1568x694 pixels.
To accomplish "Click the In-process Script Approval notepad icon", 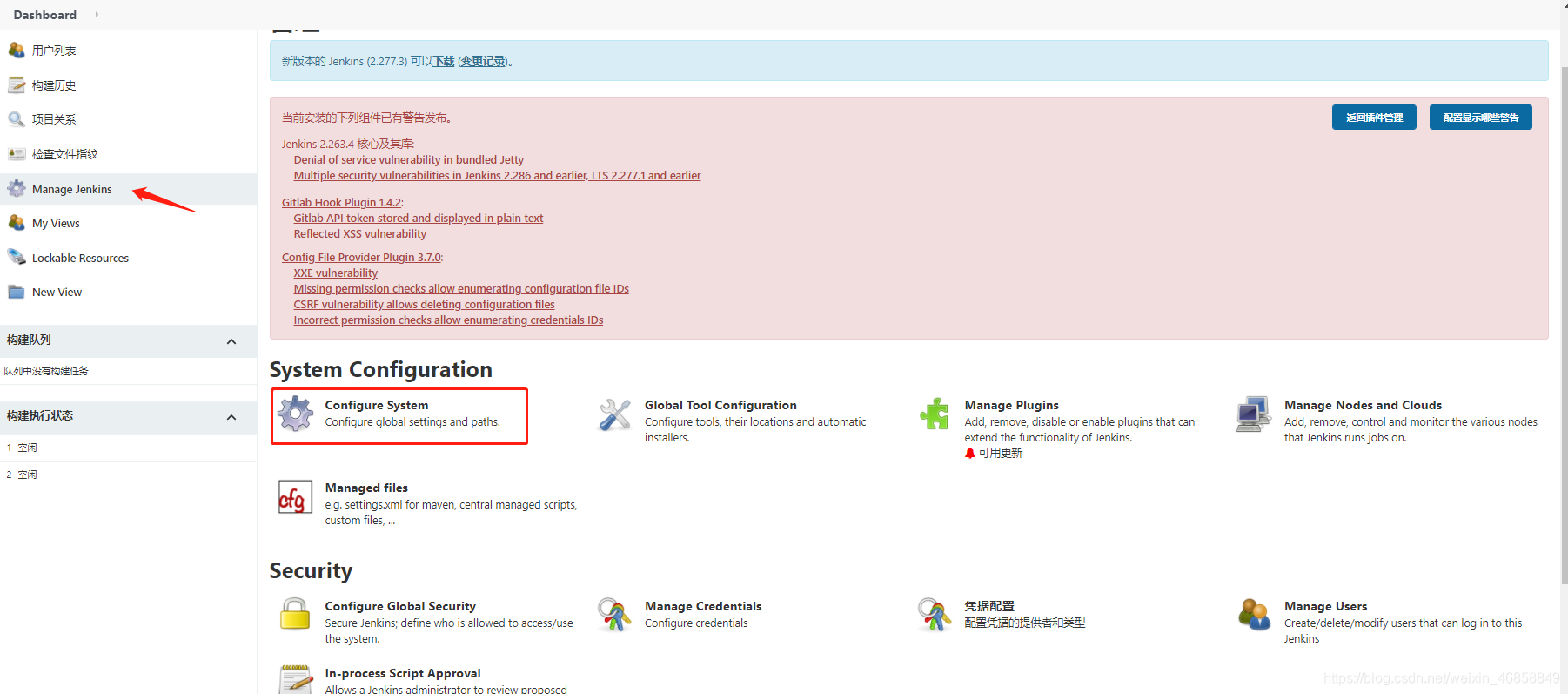I will 296,679.
